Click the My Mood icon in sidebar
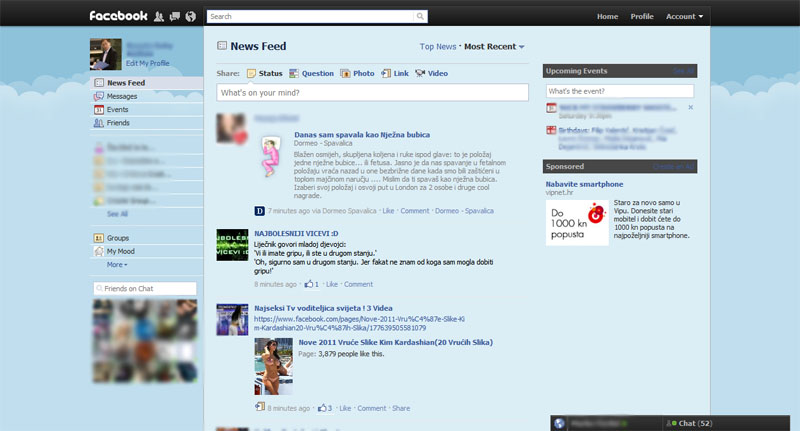 pos(99,251)
